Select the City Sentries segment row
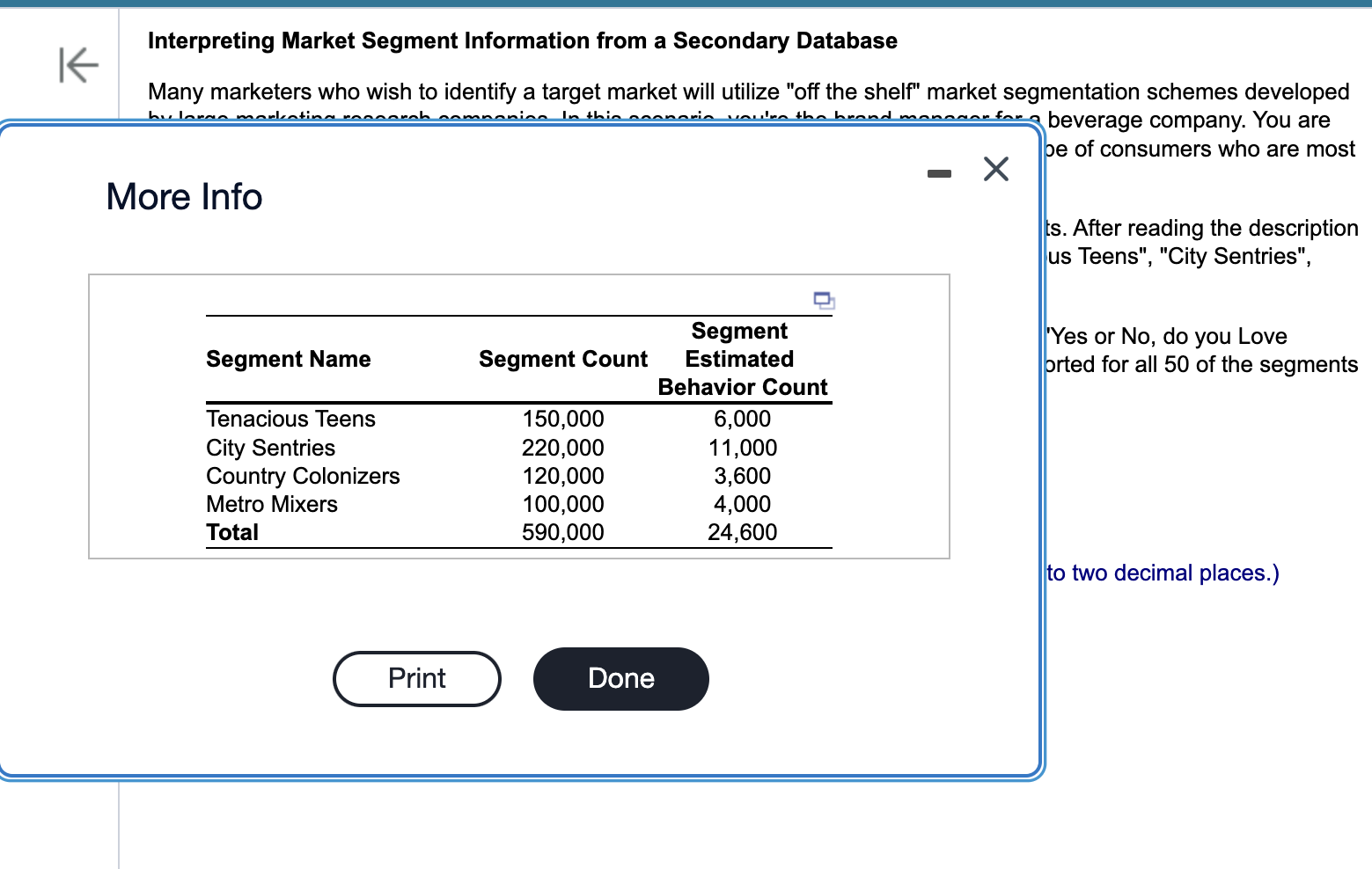 click(x=270, y=448)
